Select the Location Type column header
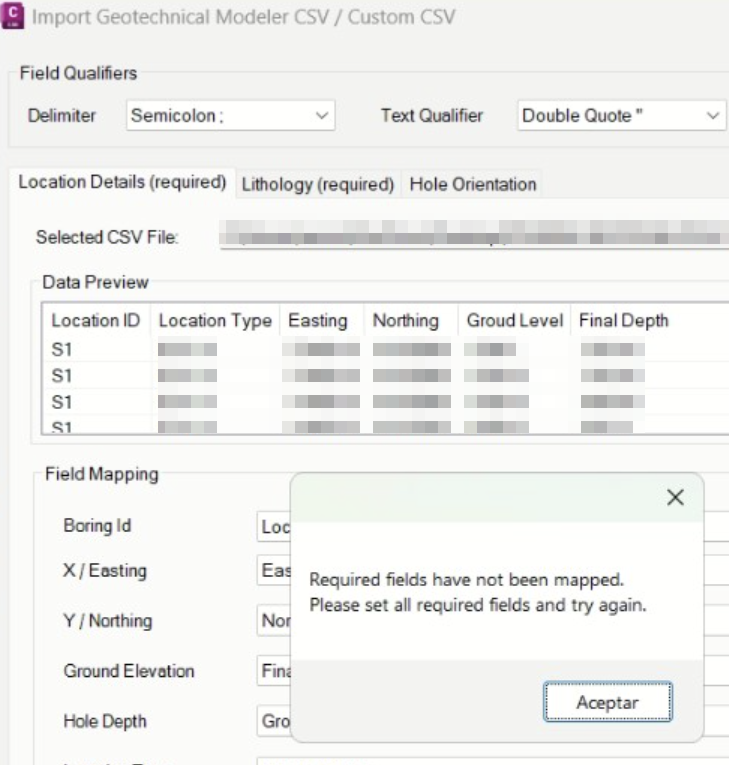Screen dimensions: 729x765 coord(215,321)
